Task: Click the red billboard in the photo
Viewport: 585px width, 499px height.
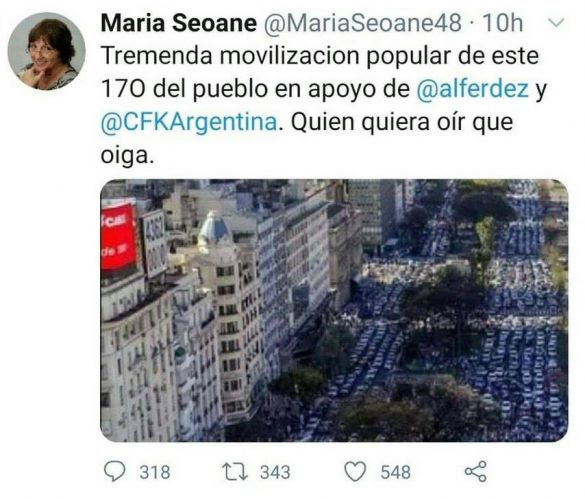Action: click(x=118, y=237)
